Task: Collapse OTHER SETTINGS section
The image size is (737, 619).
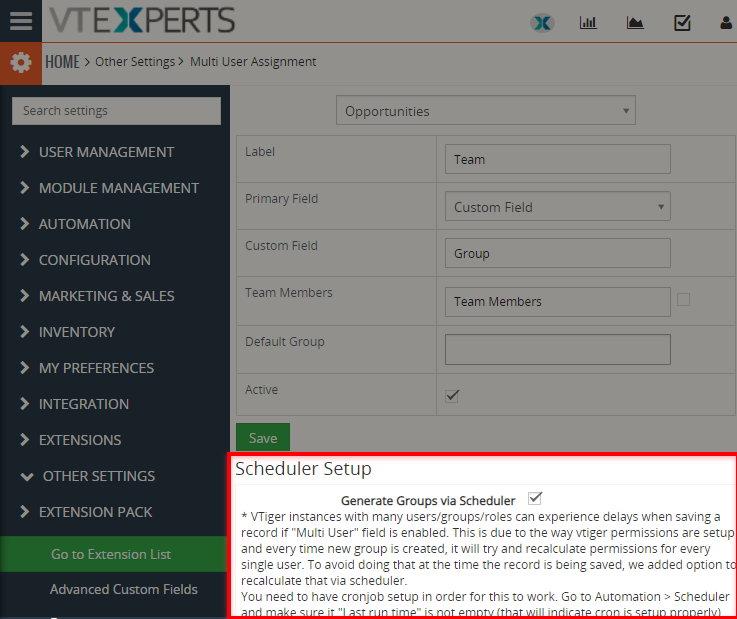Action: (x=88, y=476)
